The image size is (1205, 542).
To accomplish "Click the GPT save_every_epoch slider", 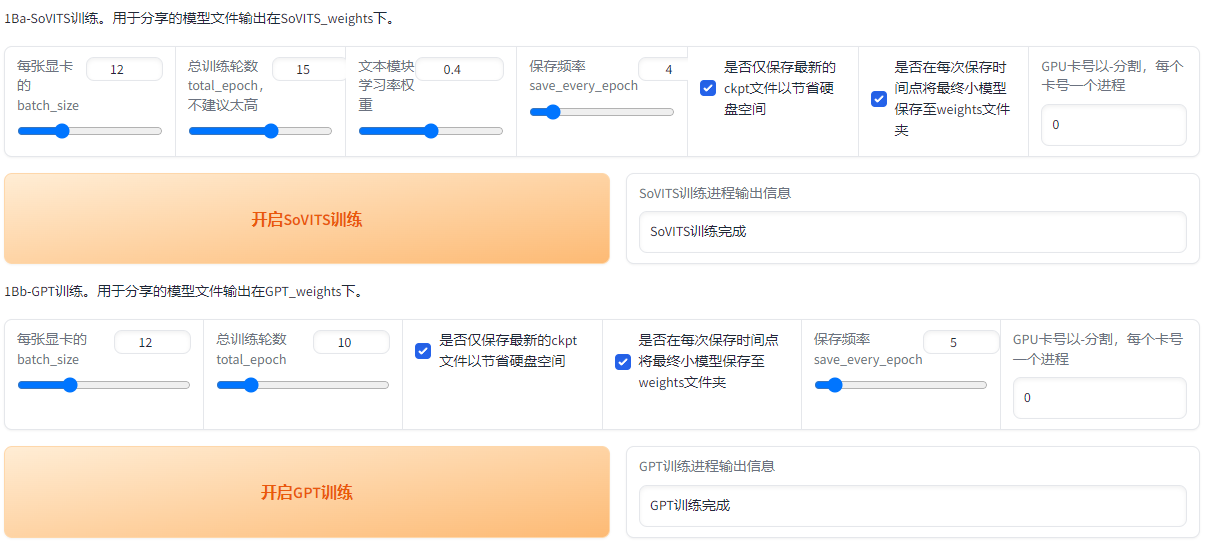I will click(900, 385).
